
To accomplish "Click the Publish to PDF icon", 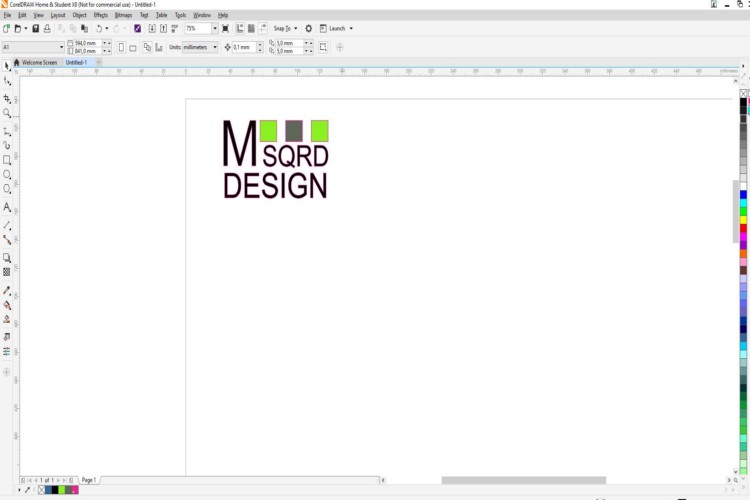I will pyautogui.click(x=175, y=29).
